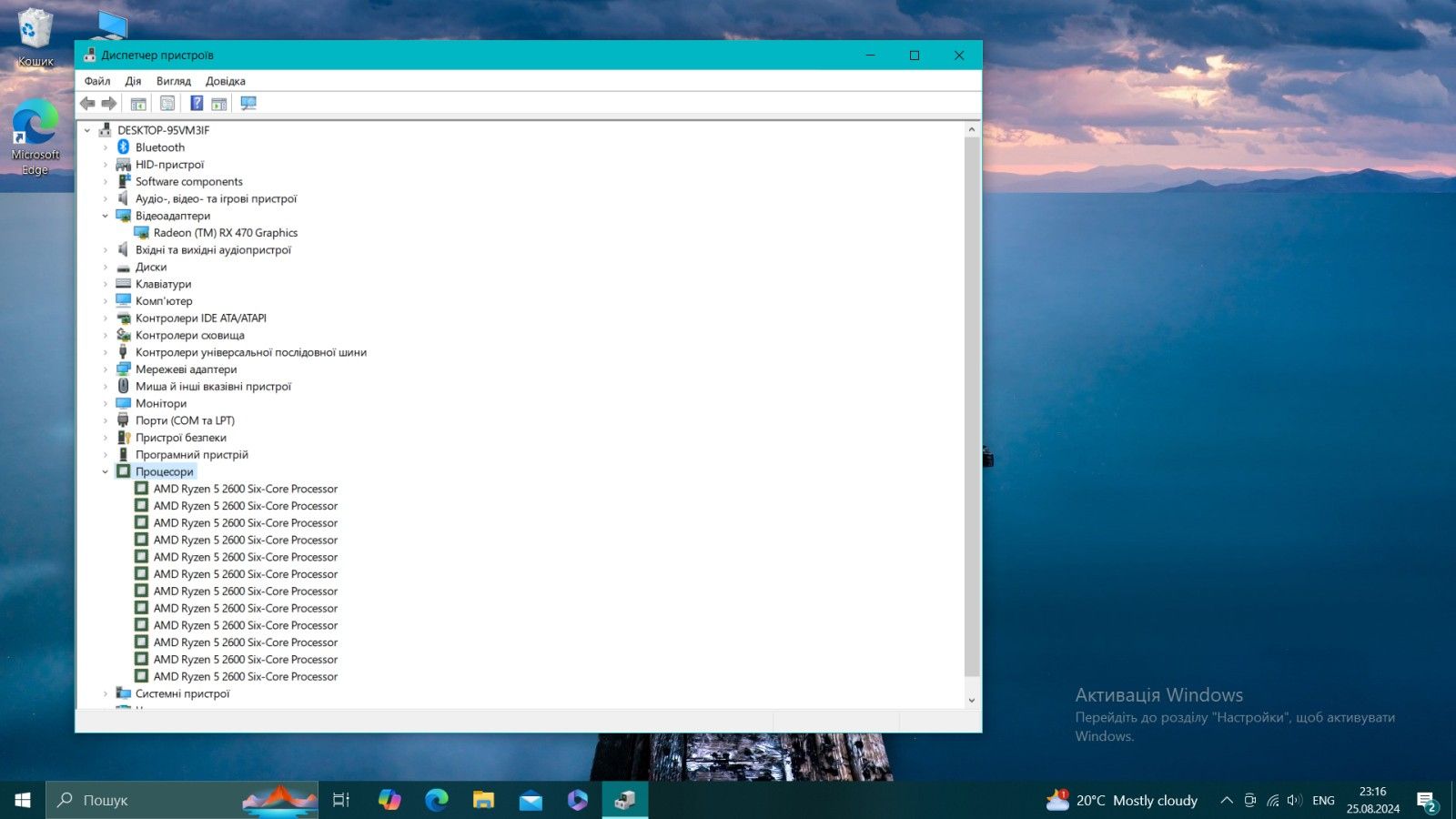The width and height of the screenshot is (1456, 819).
Task: Click the Пошук search box on taskbar
Action: (182, 800)
